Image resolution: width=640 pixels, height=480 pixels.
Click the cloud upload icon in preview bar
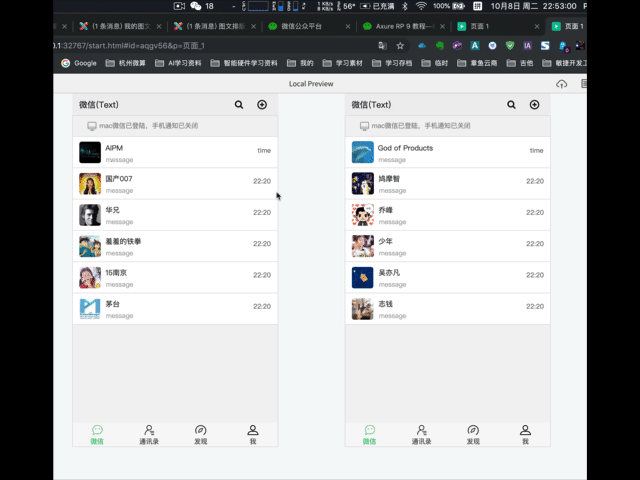coord(562,84)
